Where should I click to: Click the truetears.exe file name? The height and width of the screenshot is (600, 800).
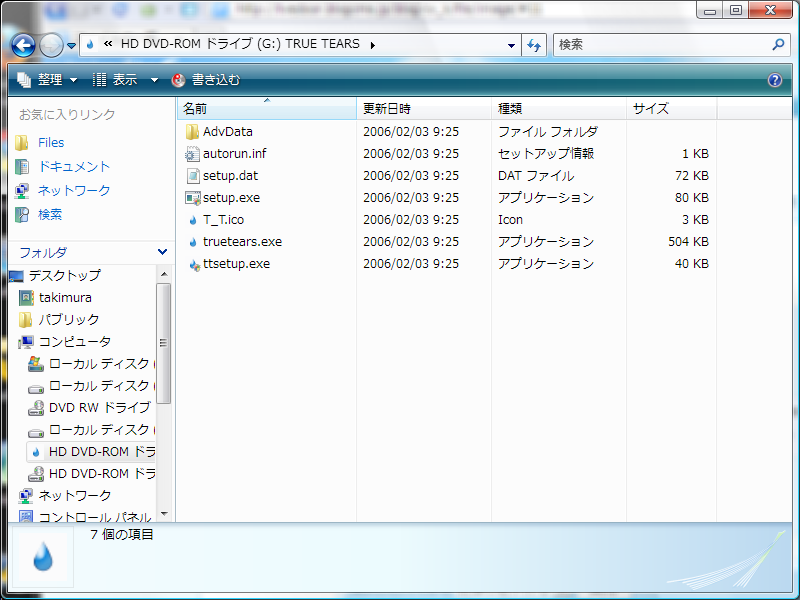click(x=242, y=242)
